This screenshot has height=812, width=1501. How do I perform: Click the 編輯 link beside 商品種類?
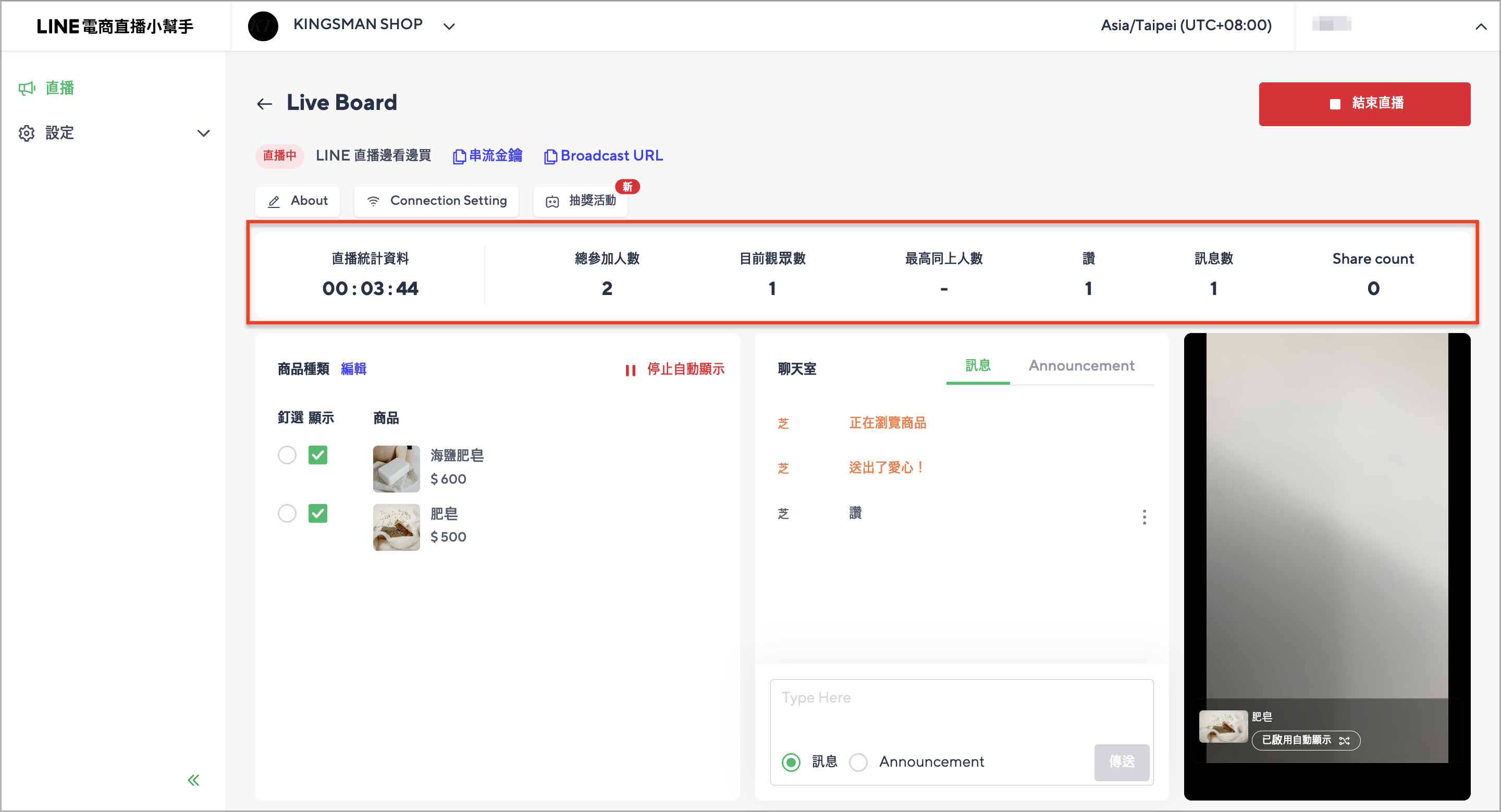pos(353,368)
